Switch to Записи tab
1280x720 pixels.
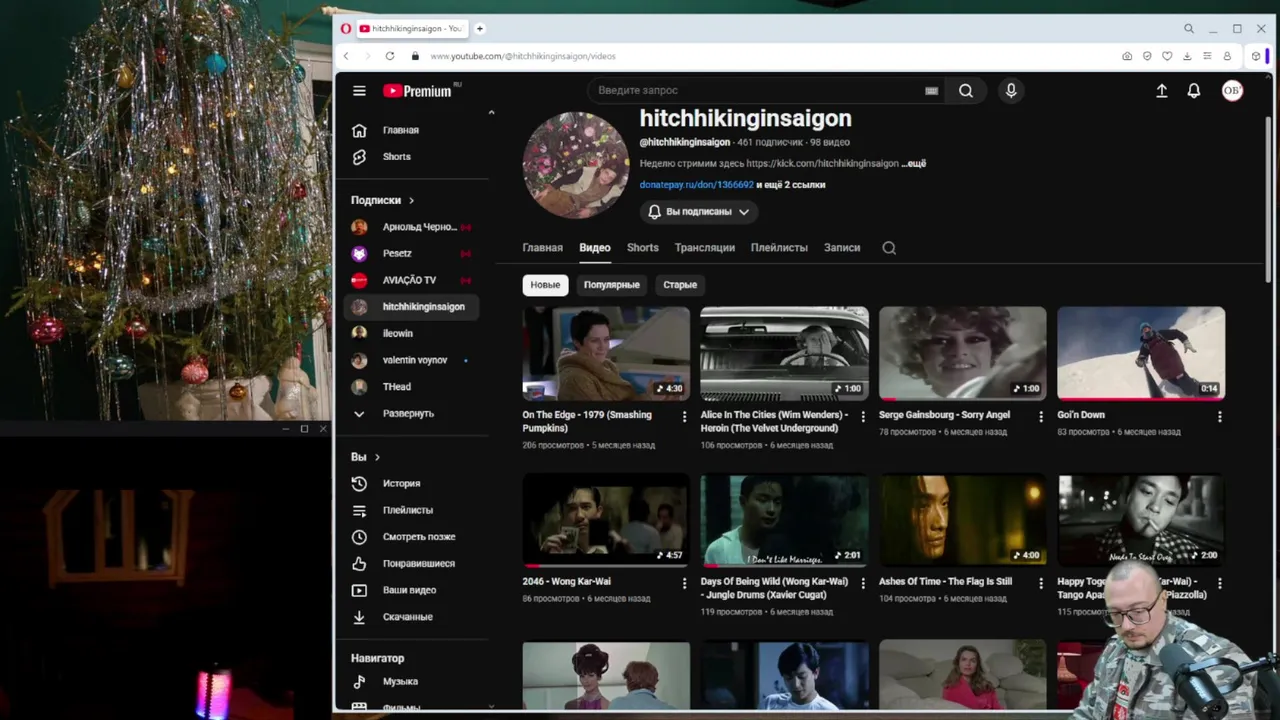tap(842, 248)
